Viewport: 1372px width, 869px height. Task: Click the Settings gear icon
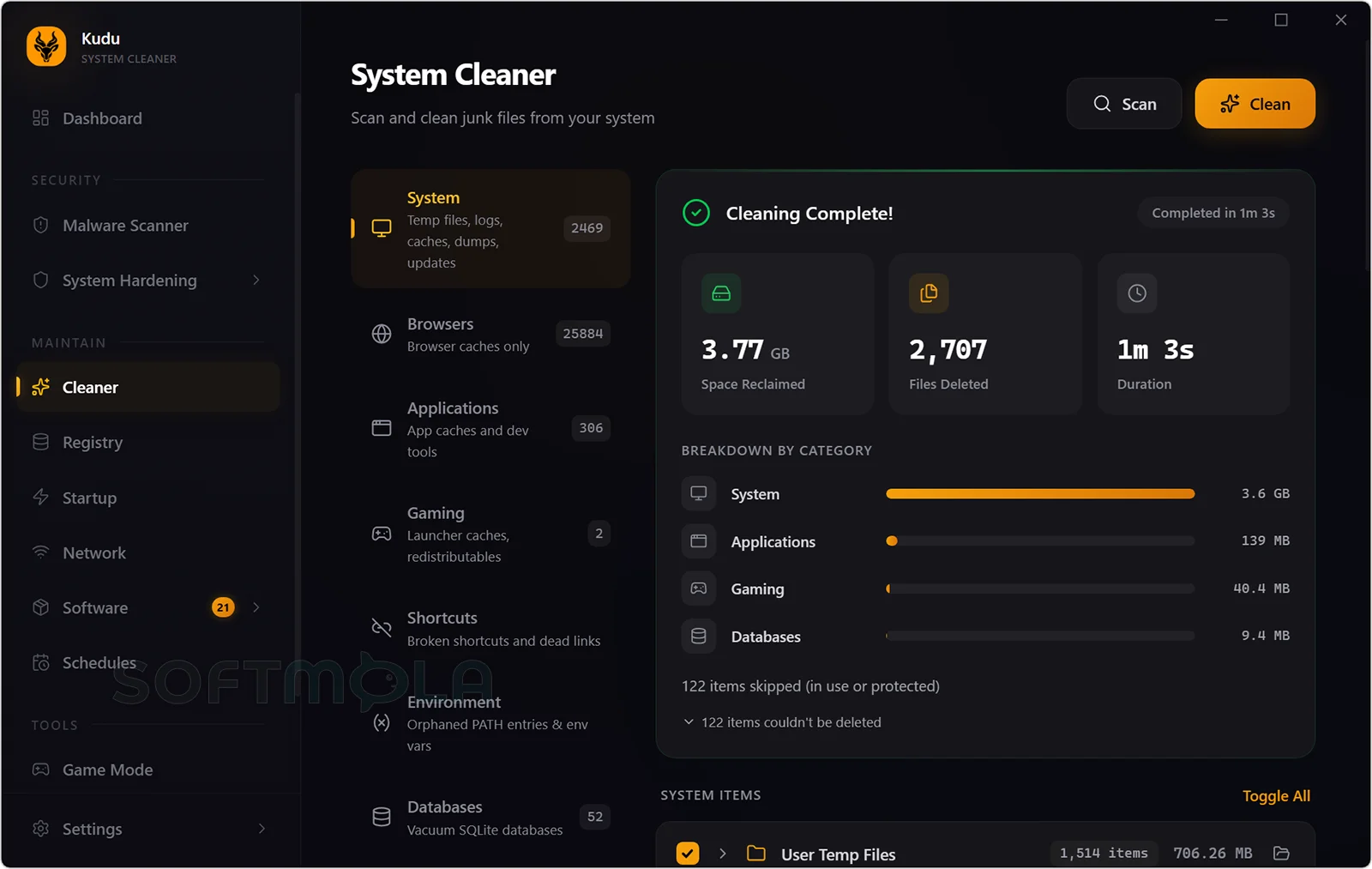pyautogui.click(x=40, y=829)
